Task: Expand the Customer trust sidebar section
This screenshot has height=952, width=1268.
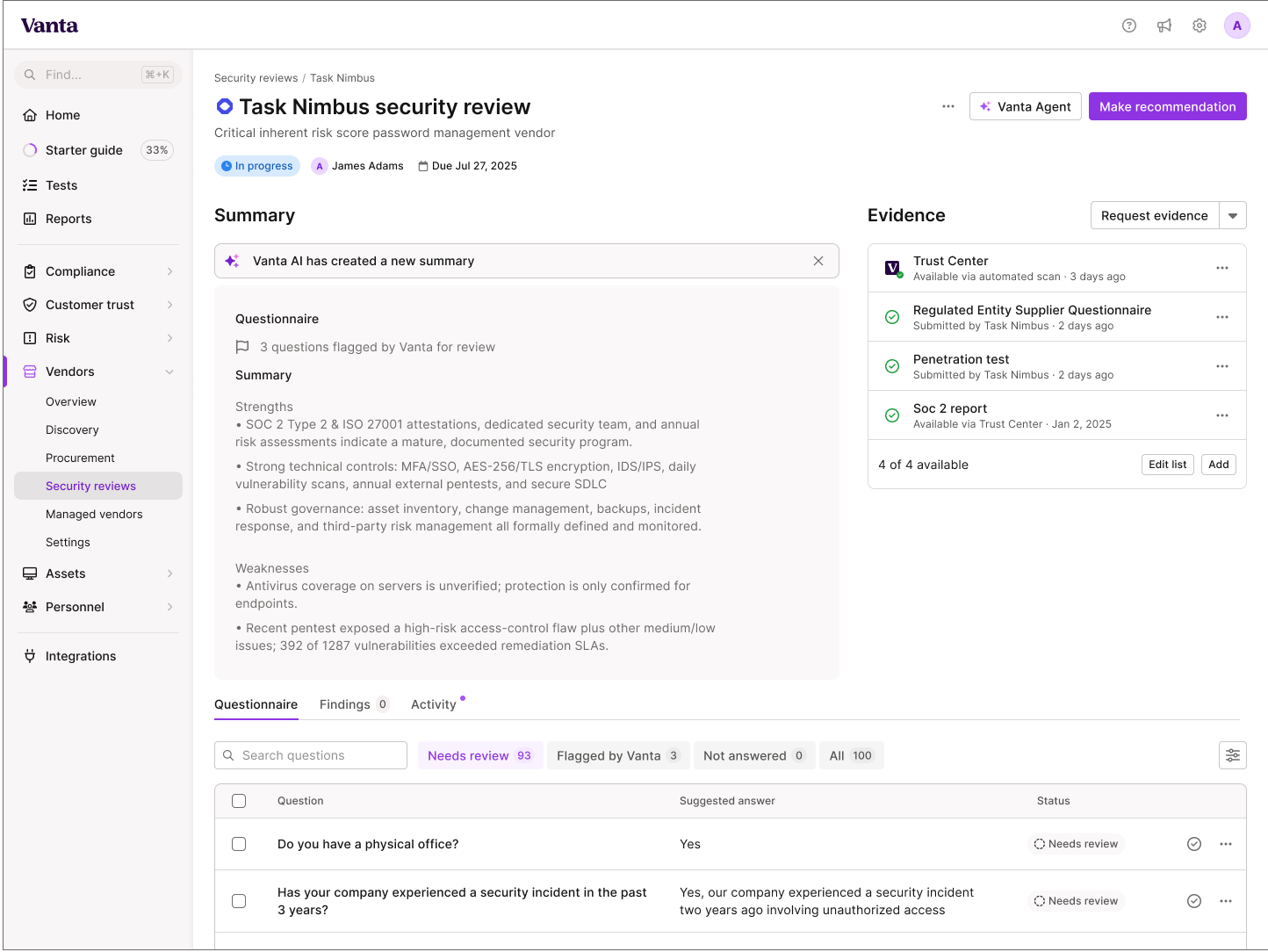Action: click(98, 305)
